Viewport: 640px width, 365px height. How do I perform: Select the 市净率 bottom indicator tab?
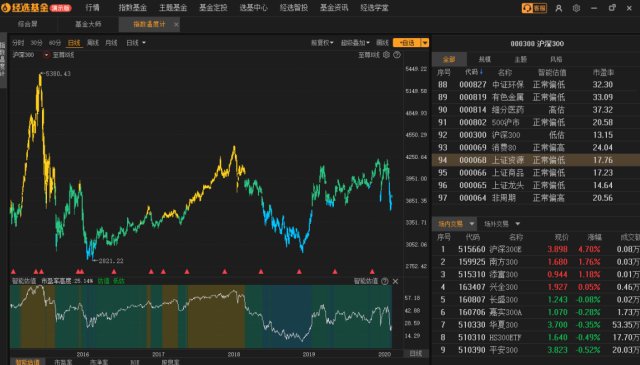coord(99,362)
